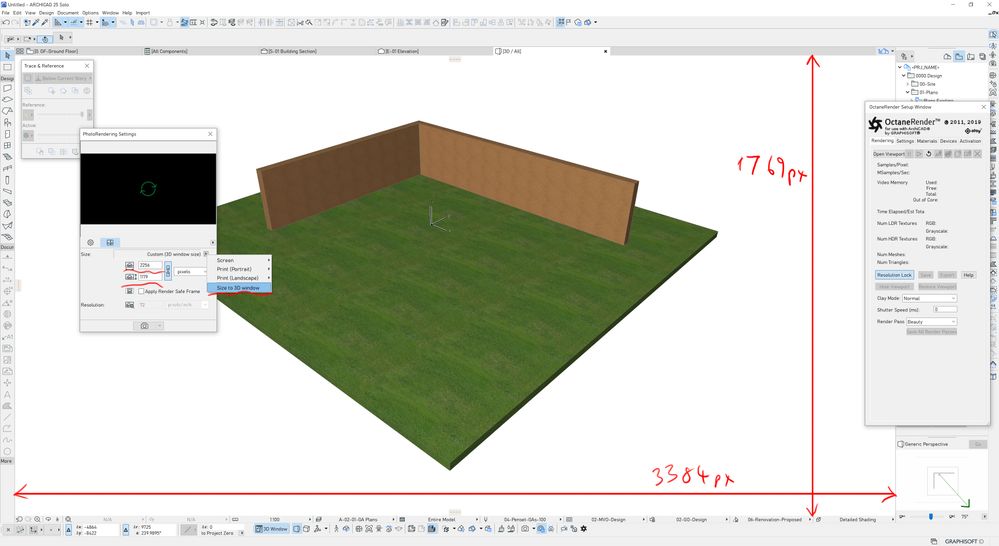Screen dimensions: 999x546
Task: Click the width value field in PhotoRendering size
Action: click(x=150, y=265)
